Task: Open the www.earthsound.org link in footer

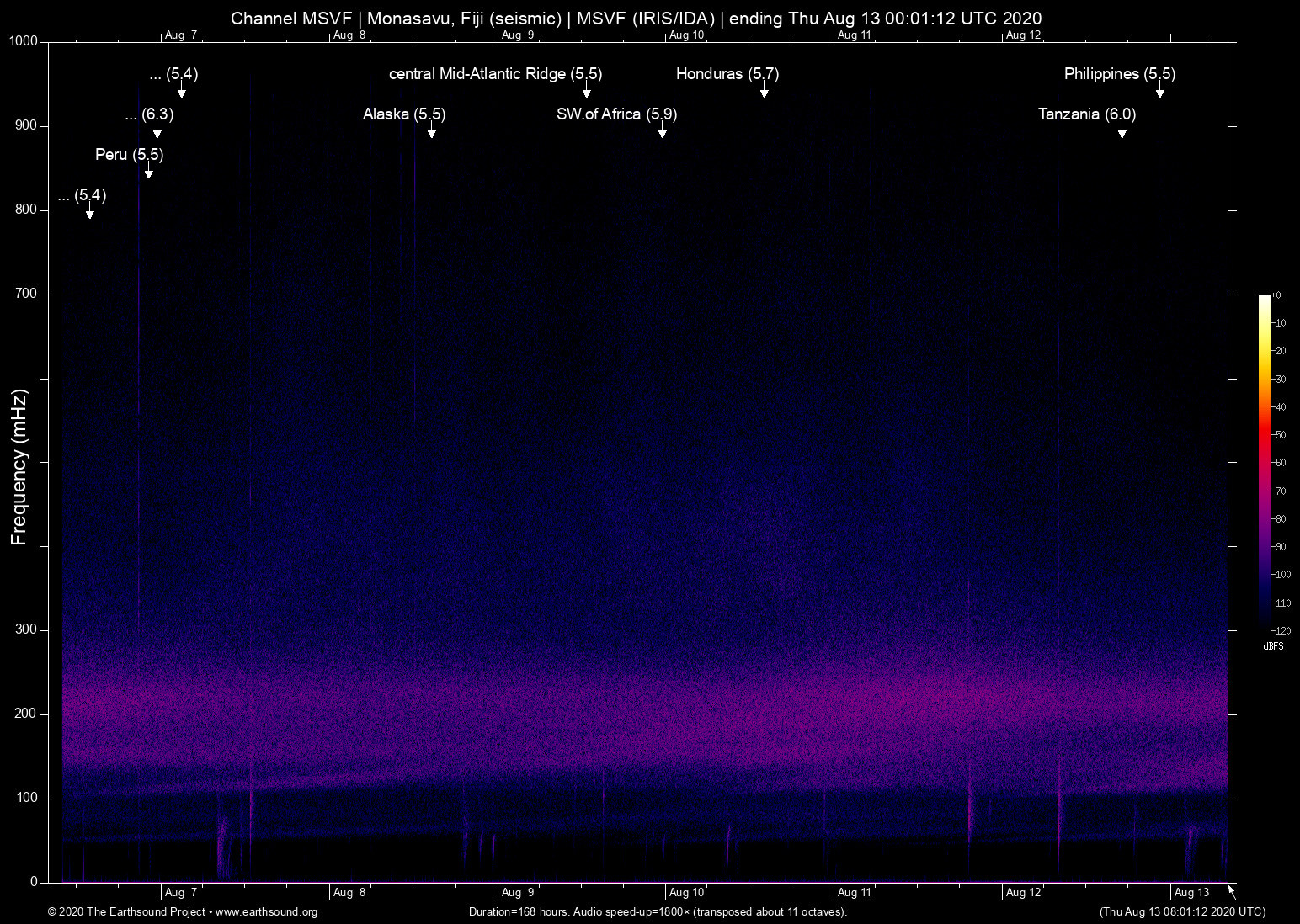Action: 266,912
